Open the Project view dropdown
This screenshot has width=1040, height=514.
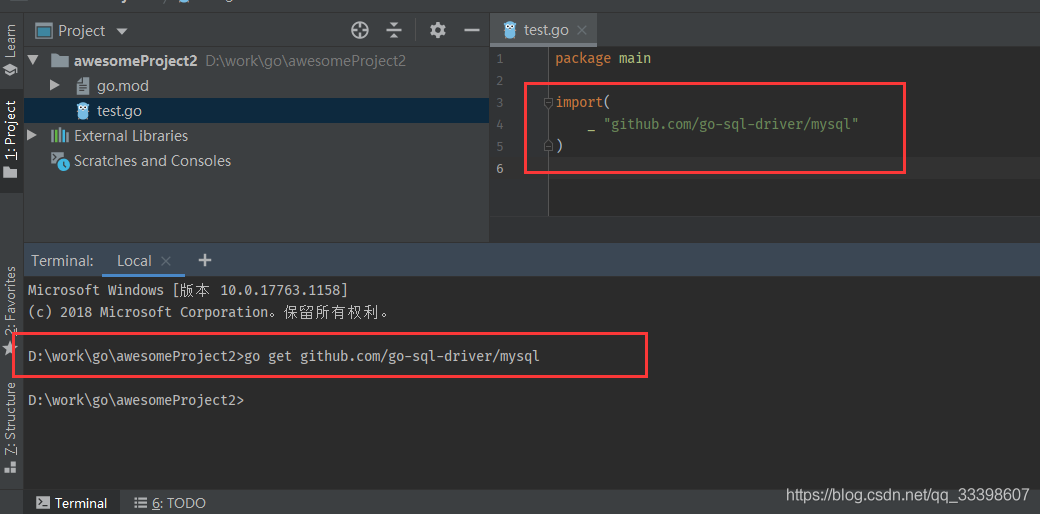click(122, 31)
